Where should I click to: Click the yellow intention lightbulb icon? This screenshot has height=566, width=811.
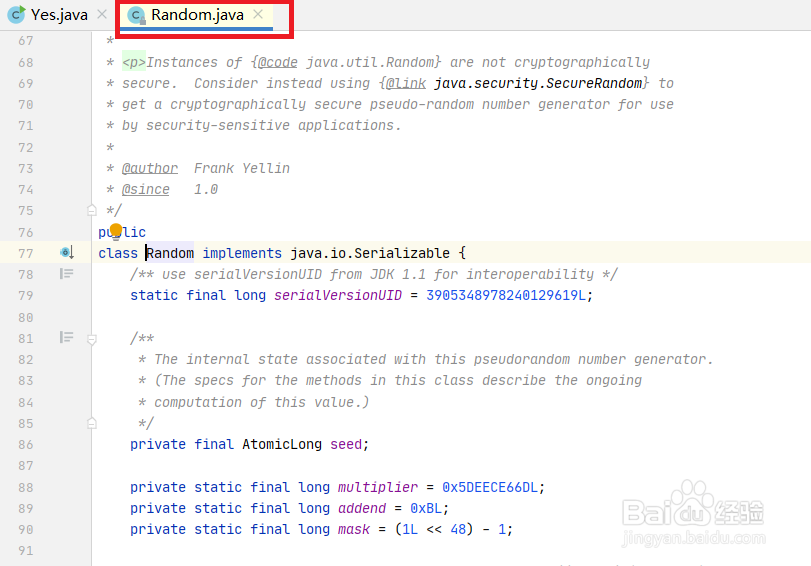pos(116,230)
